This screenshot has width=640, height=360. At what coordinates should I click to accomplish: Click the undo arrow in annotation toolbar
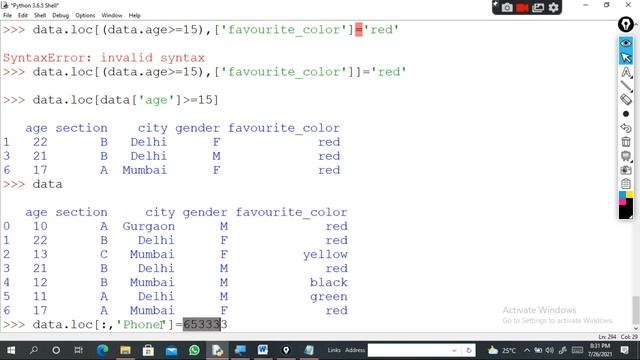[626, 128]
